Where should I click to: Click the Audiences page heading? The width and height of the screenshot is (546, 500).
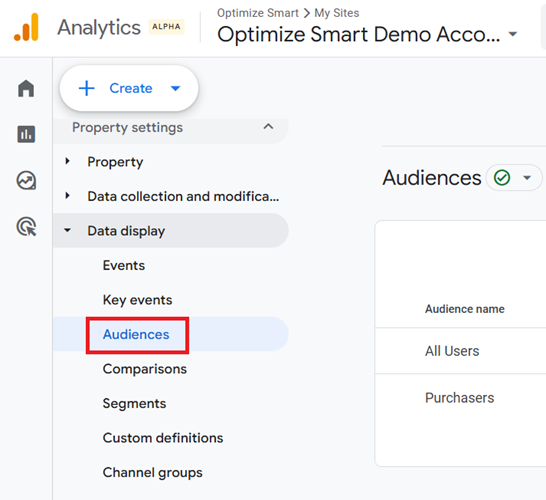coord(432,178)
